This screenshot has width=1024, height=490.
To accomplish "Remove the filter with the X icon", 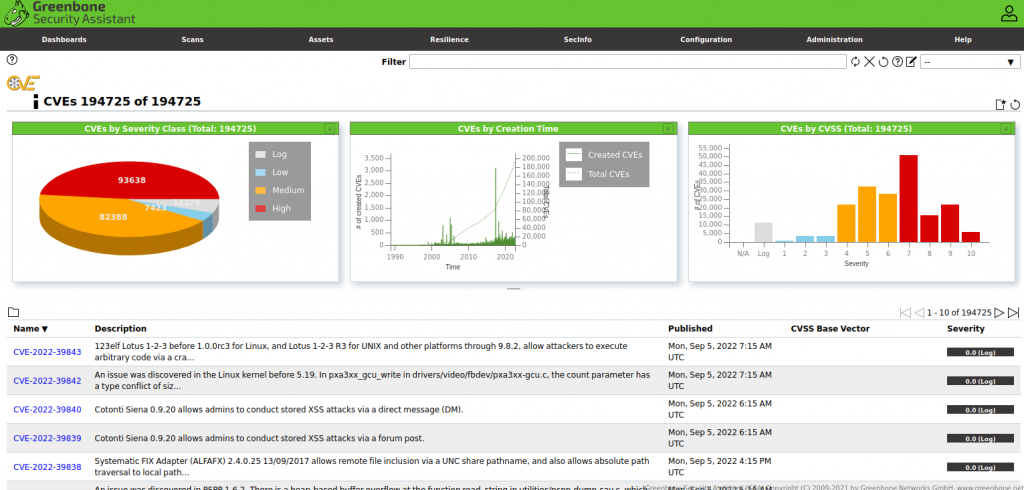I will [x=869, y=61].
